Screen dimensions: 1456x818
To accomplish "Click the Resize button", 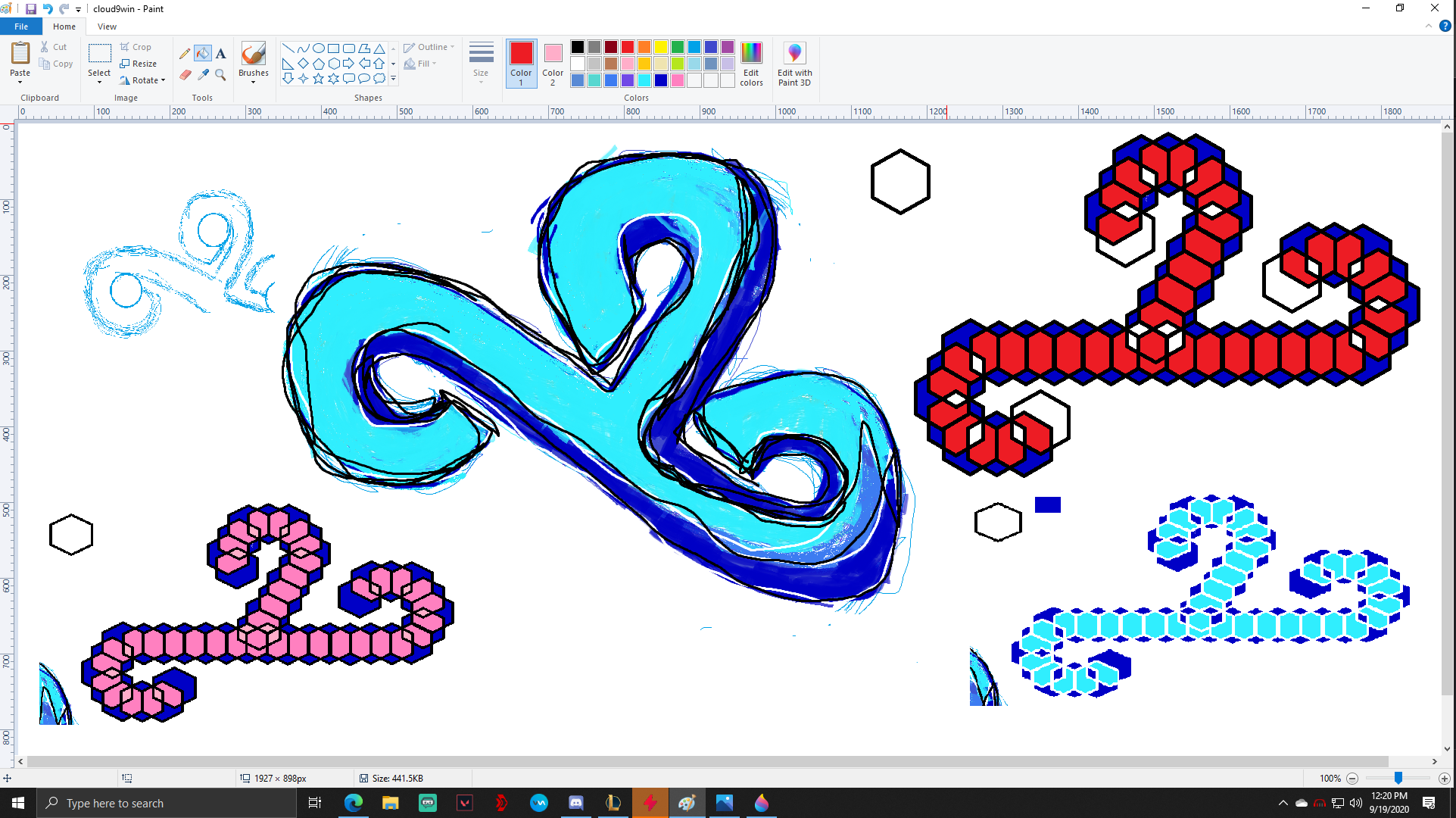I will [x=139, y=64].
